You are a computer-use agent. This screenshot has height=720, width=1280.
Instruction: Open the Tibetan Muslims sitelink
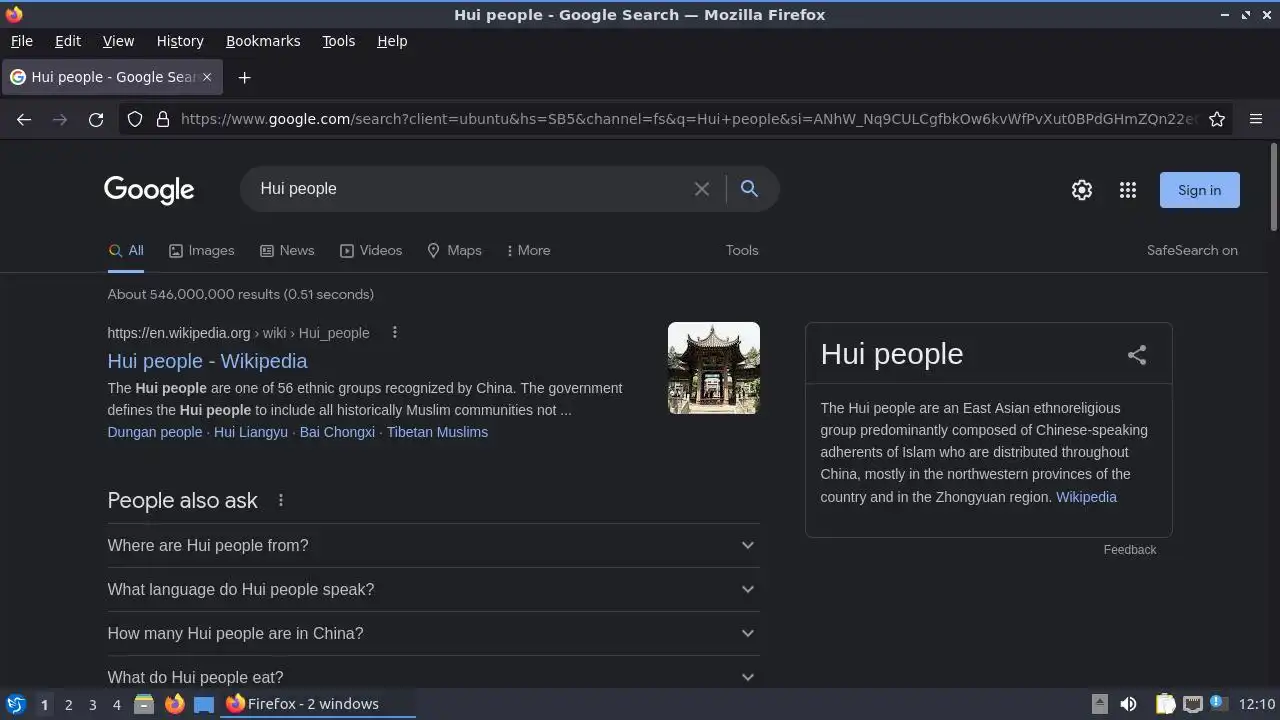click(x=437, y=432)
